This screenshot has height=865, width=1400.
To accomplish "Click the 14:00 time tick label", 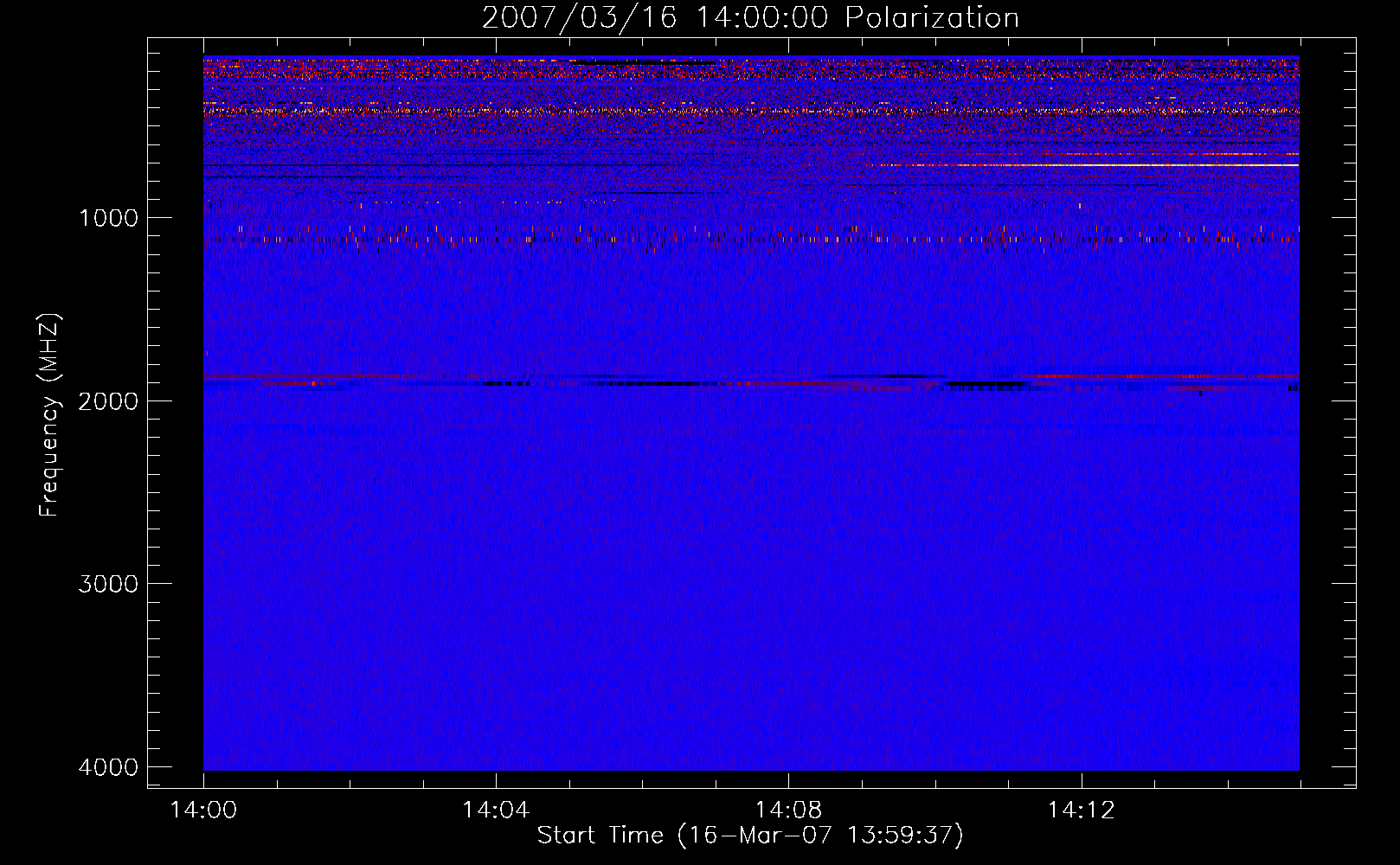I will pos(203,811).
